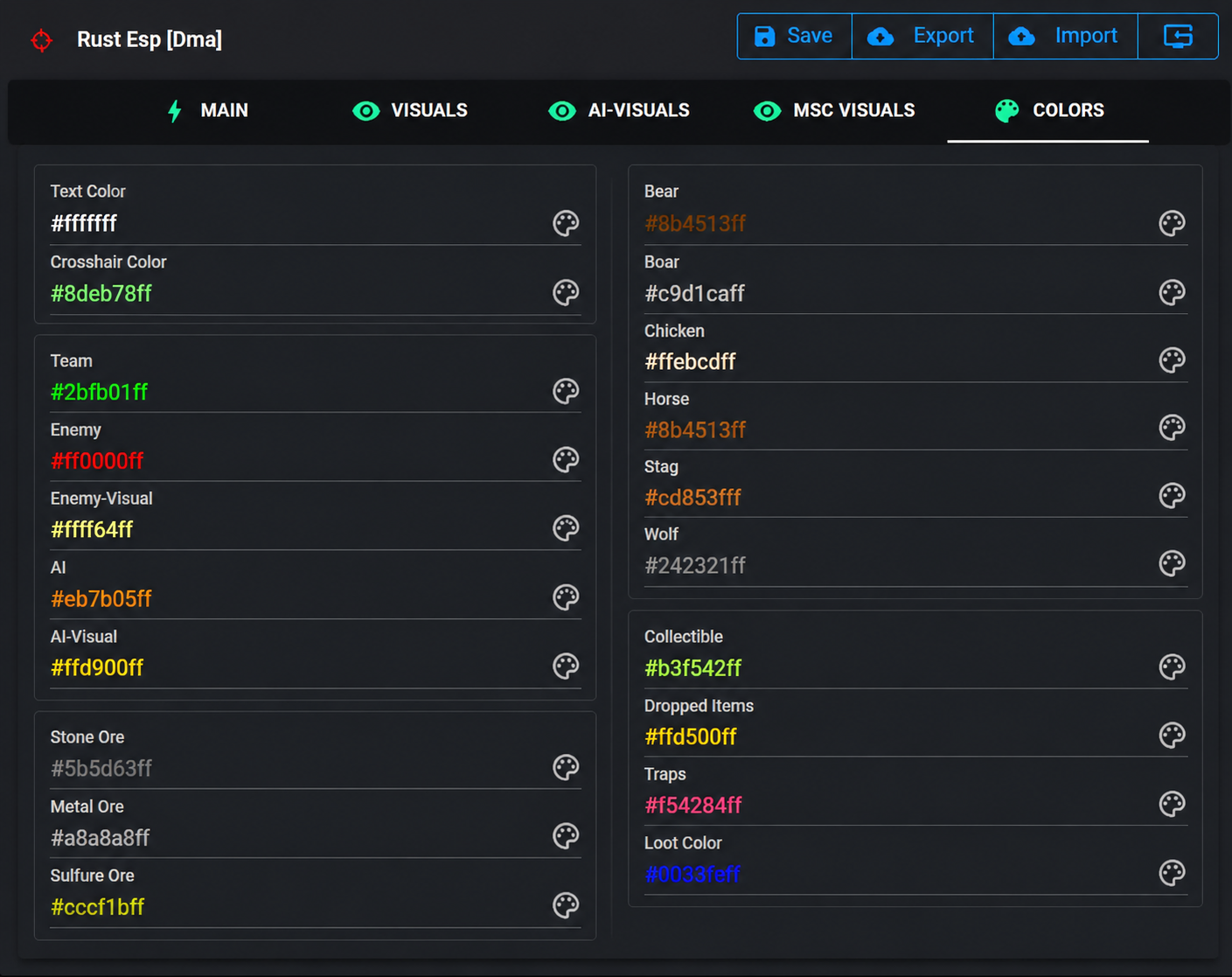
Task: Open the palette picker for Boar
Action: tap(1172, 292)
